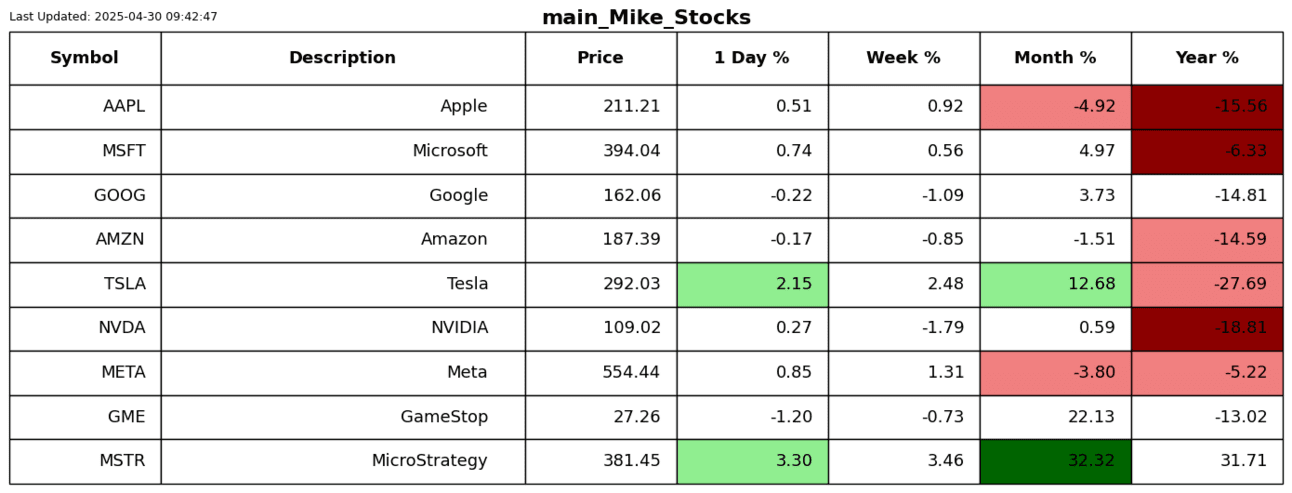Click the main_Mike_Stocks title
This screenshot has height=493, width=1292.
click(x=646, y=18)
